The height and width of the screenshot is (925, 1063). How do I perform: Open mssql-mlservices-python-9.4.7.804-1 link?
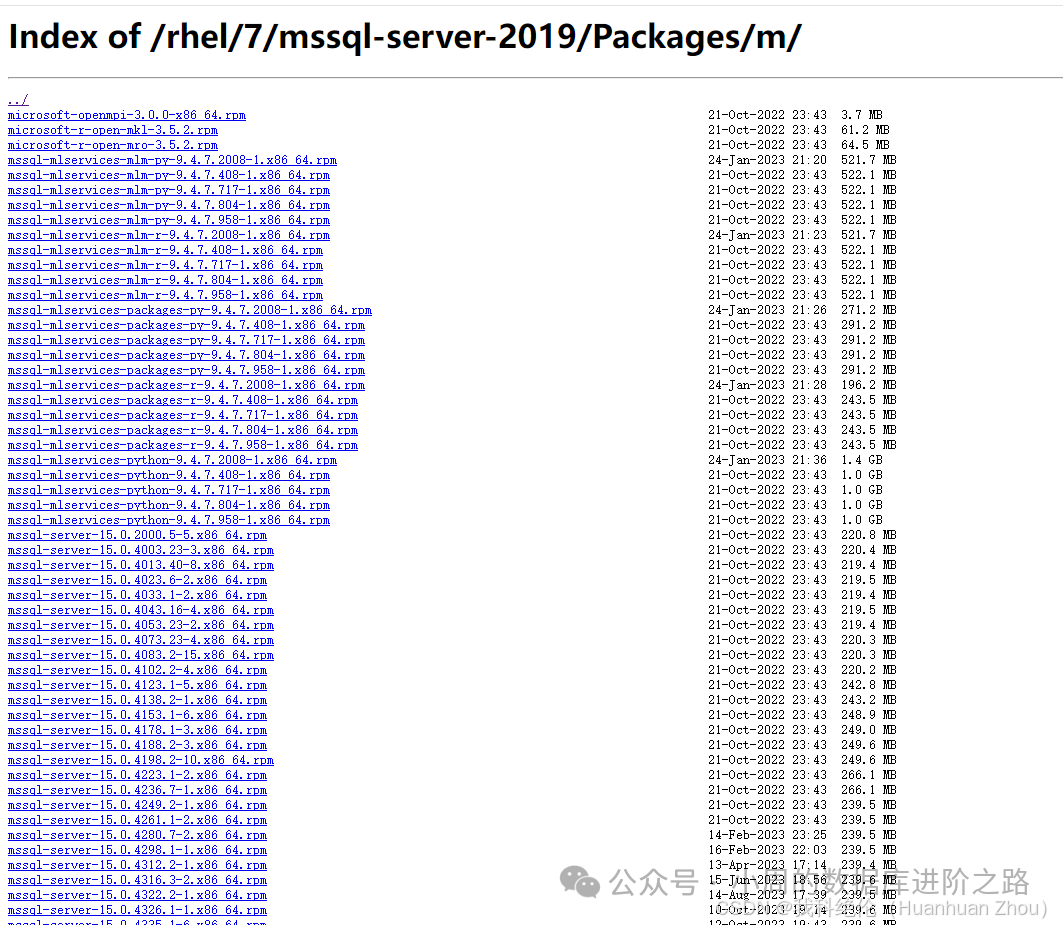169,505
